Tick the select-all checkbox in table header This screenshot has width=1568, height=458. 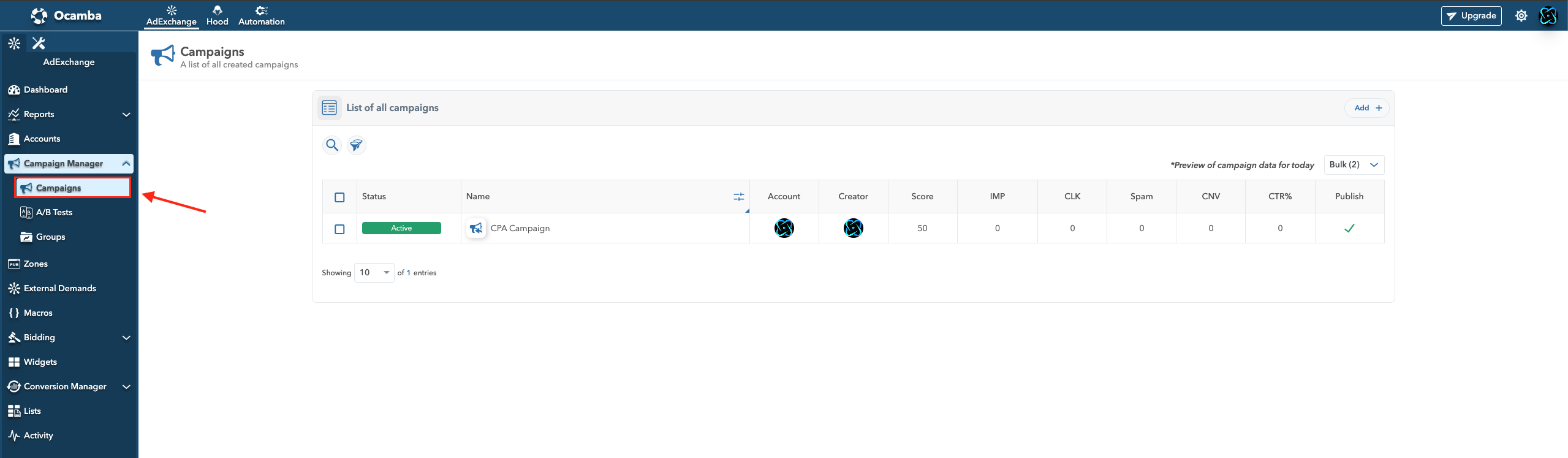[x=339, y=197]
